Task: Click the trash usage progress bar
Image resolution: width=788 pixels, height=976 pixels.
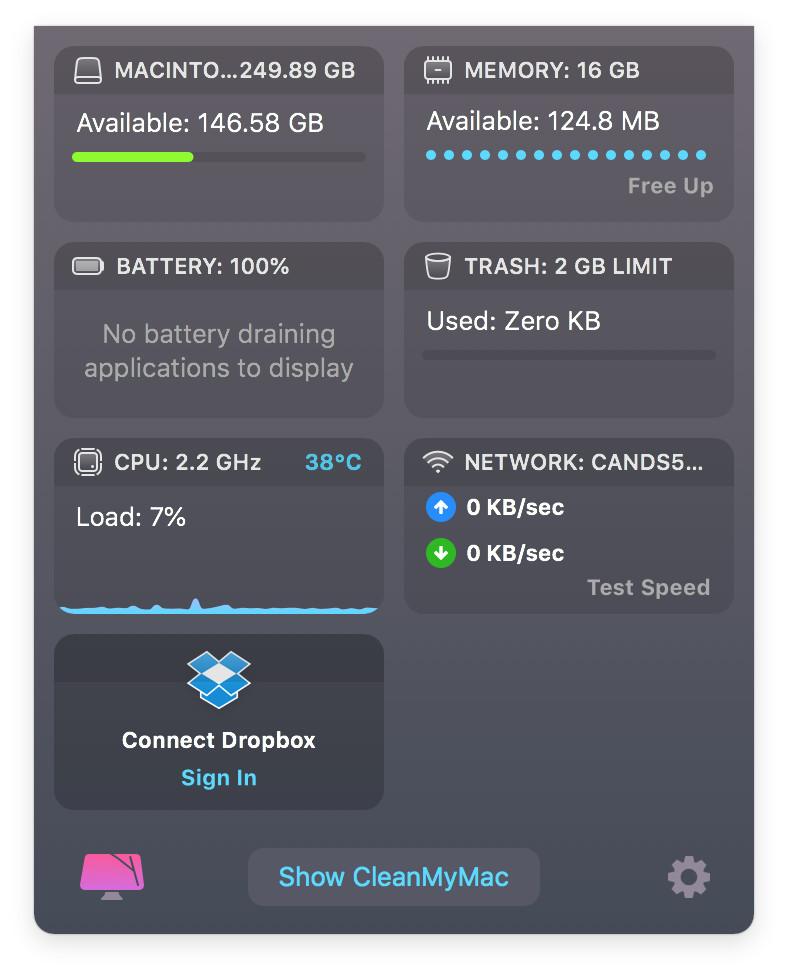Action: tap(569, 355)
